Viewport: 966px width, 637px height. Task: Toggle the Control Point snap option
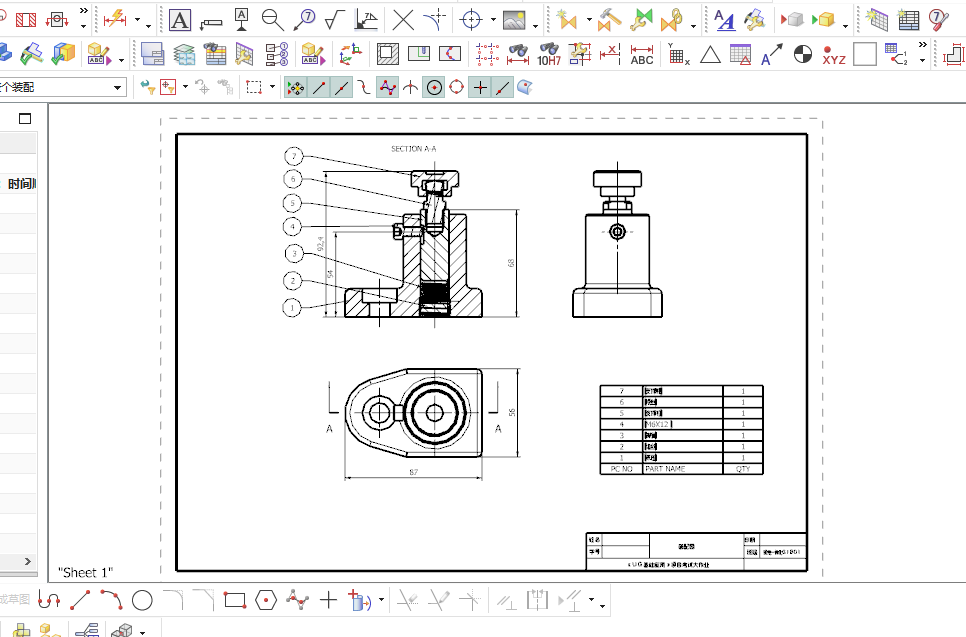[x=364, y=88]
